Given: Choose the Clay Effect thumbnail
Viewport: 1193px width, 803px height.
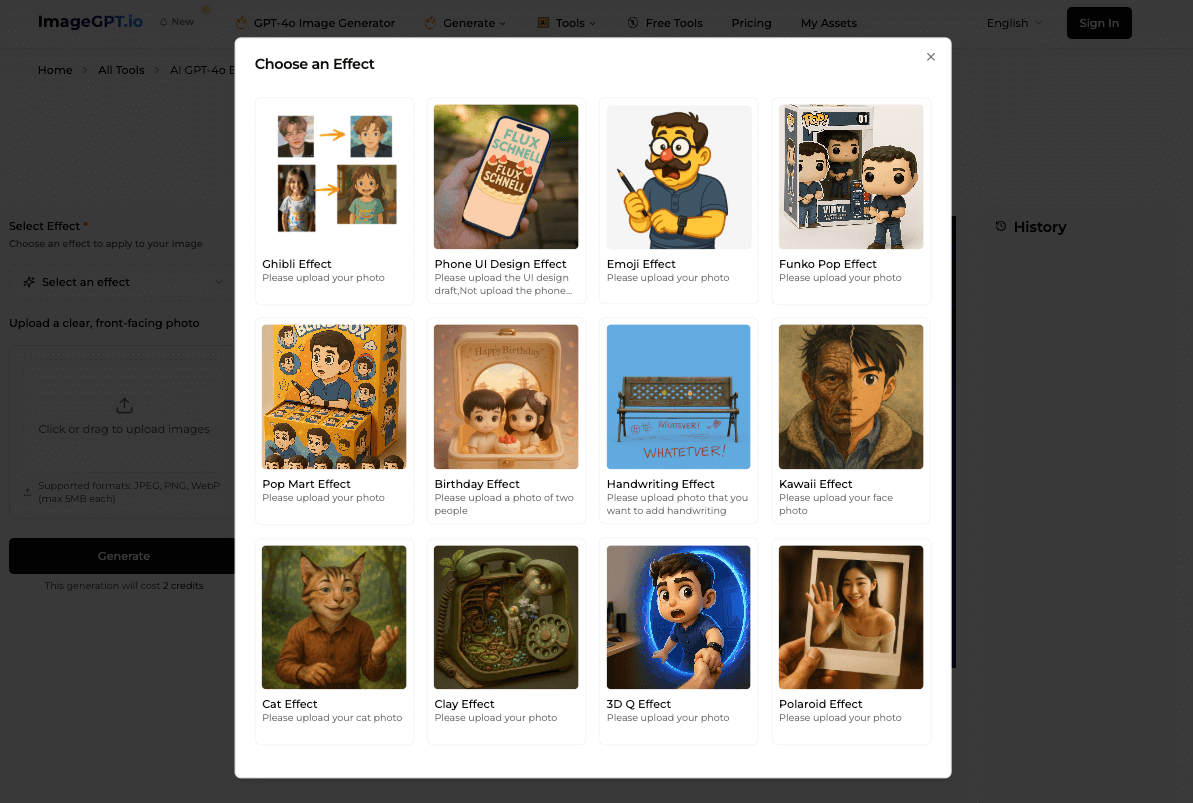Looking at the screenshot, I should pyautogui.click(x=506, y=617).
